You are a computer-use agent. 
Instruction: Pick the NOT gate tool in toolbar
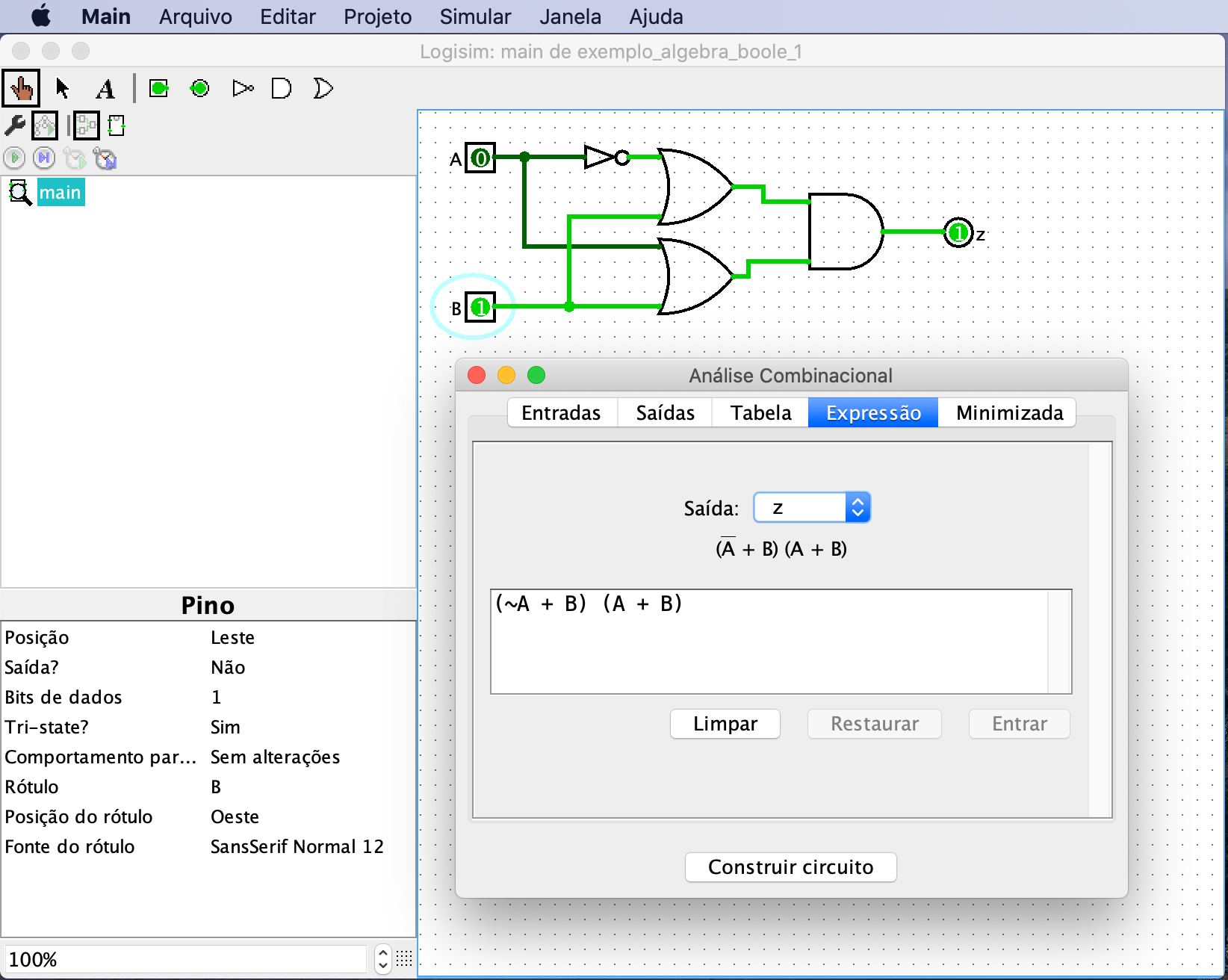click(242, 89)
